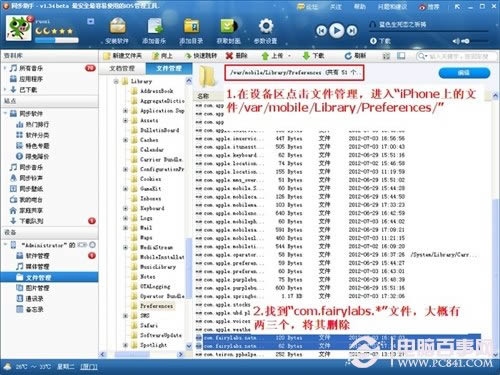Open the 论坛 forum menu
Screen dimensions: 500x375
pyautogui.click(x=308, y=7)
